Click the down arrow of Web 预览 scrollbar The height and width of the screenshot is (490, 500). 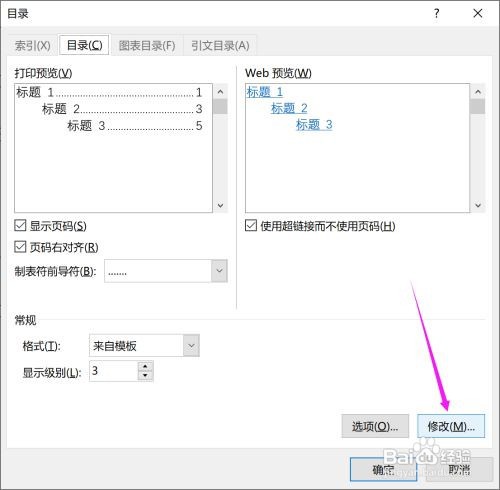tap(478, 205)
